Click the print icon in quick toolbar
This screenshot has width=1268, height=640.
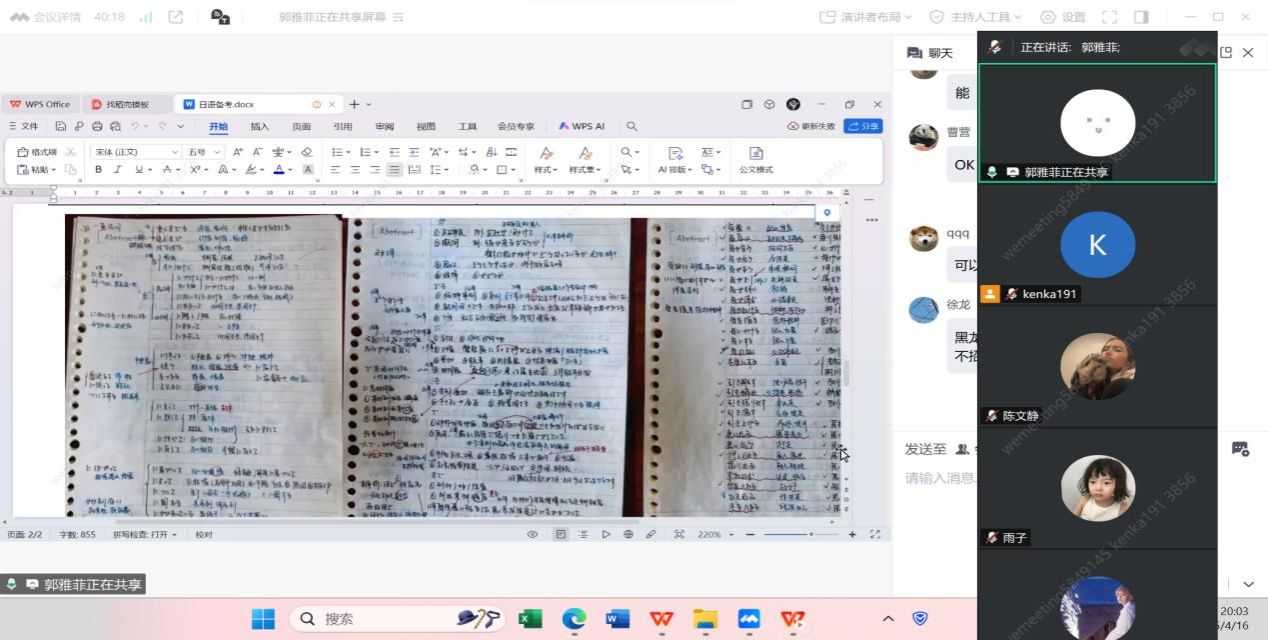click(x=97, y=127)
